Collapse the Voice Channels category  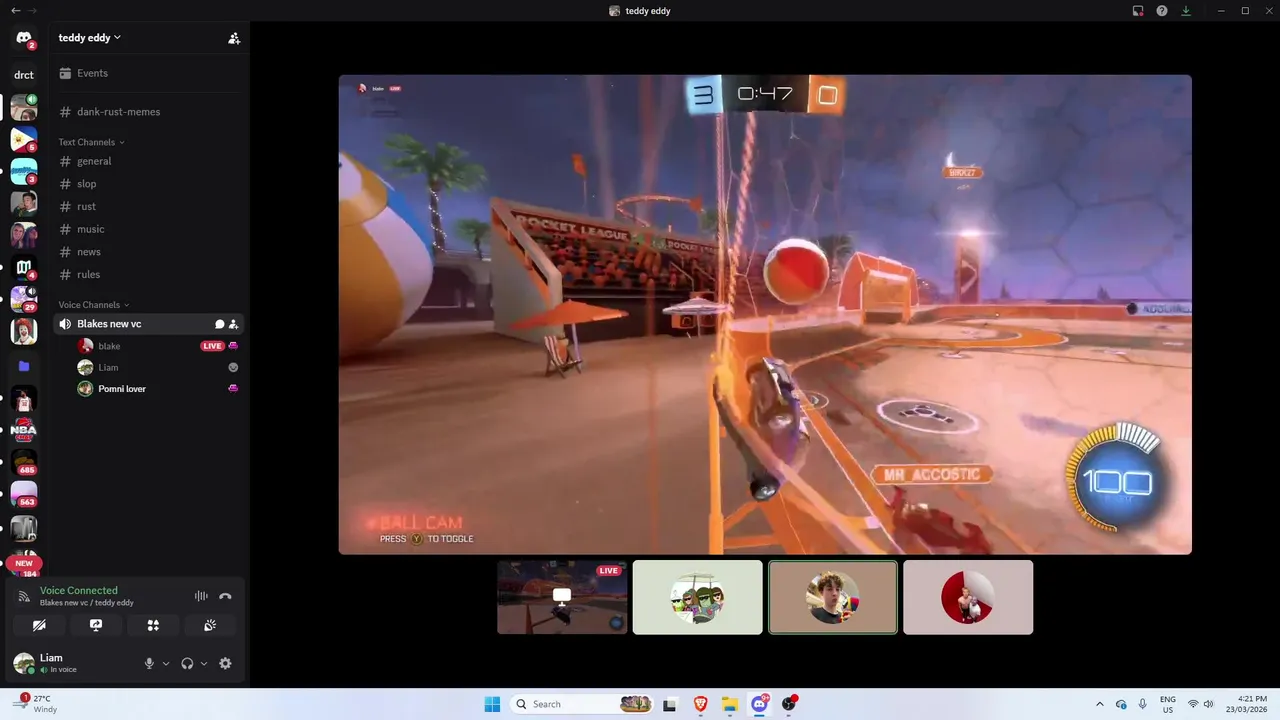(93, 305)
